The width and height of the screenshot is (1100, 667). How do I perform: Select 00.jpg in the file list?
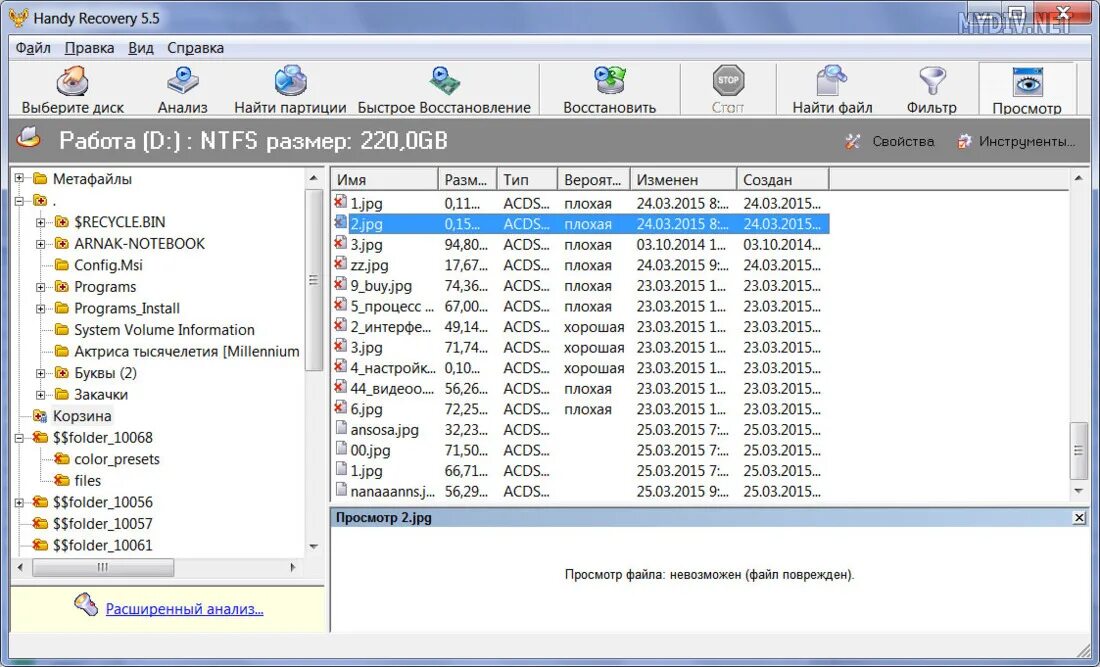tap(580, 450)
